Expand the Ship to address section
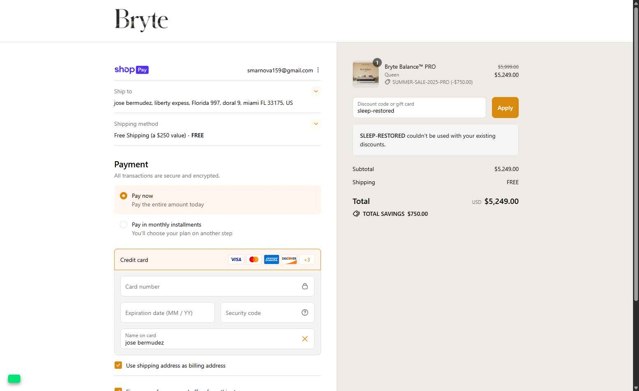 (x=315, y=91)
